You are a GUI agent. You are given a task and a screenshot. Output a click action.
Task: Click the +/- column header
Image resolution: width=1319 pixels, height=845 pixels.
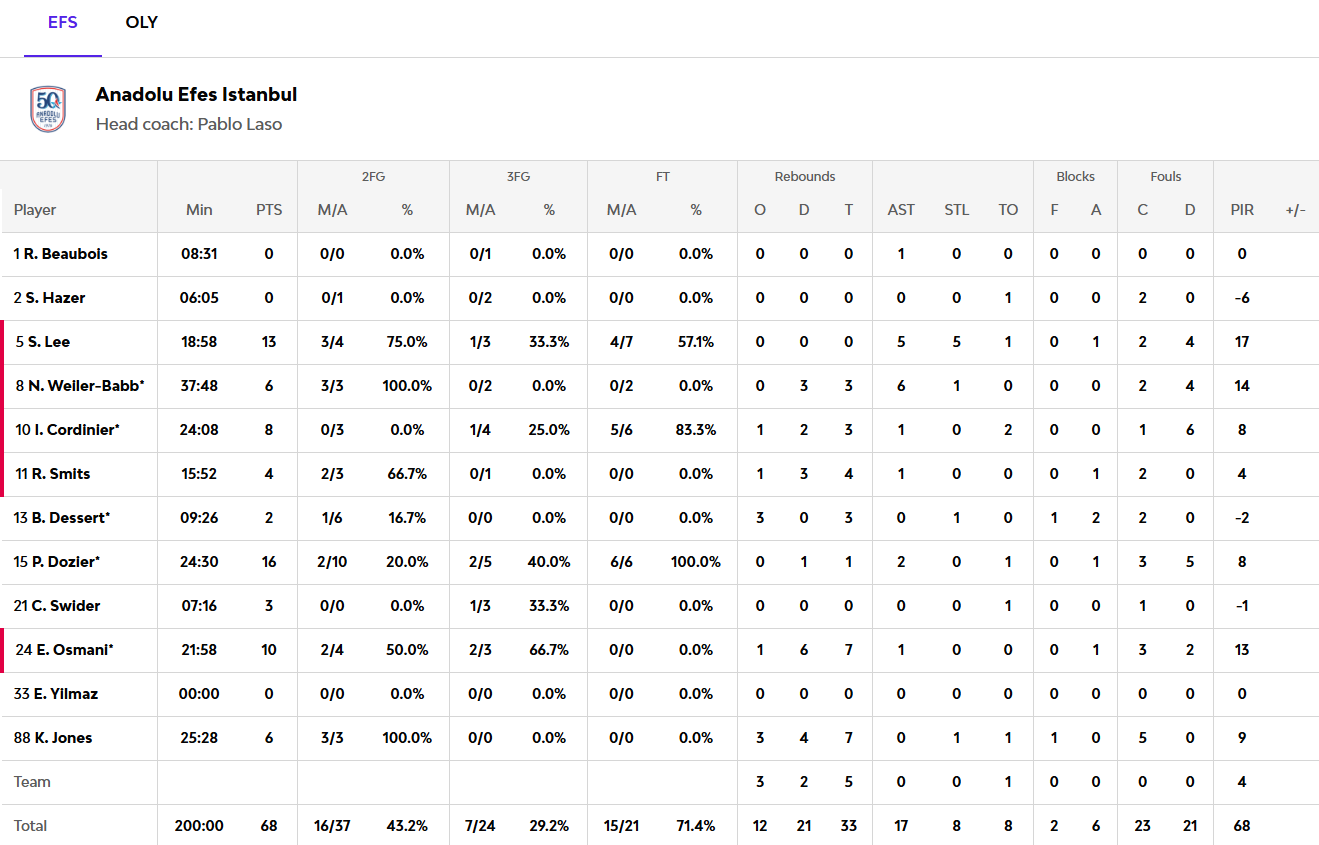(x=1295, y=210)
